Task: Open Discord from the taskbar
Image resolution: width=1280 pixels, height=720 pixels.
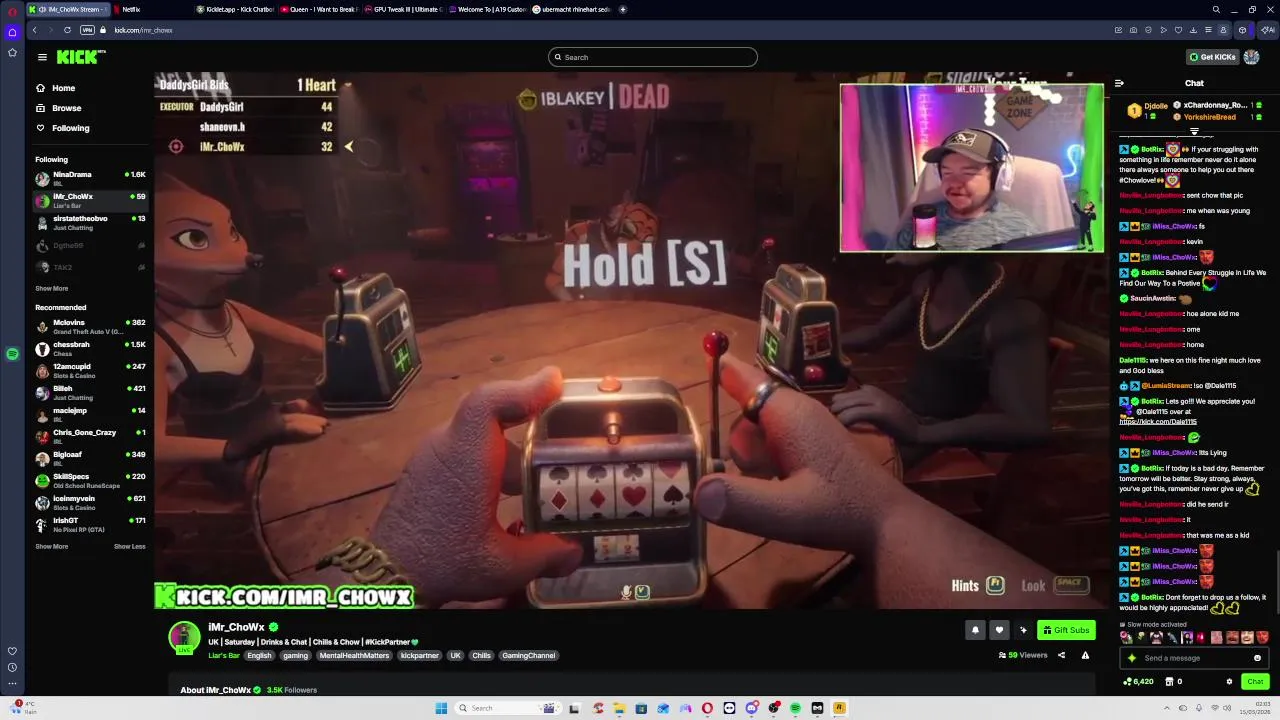Action: [751, 708]
